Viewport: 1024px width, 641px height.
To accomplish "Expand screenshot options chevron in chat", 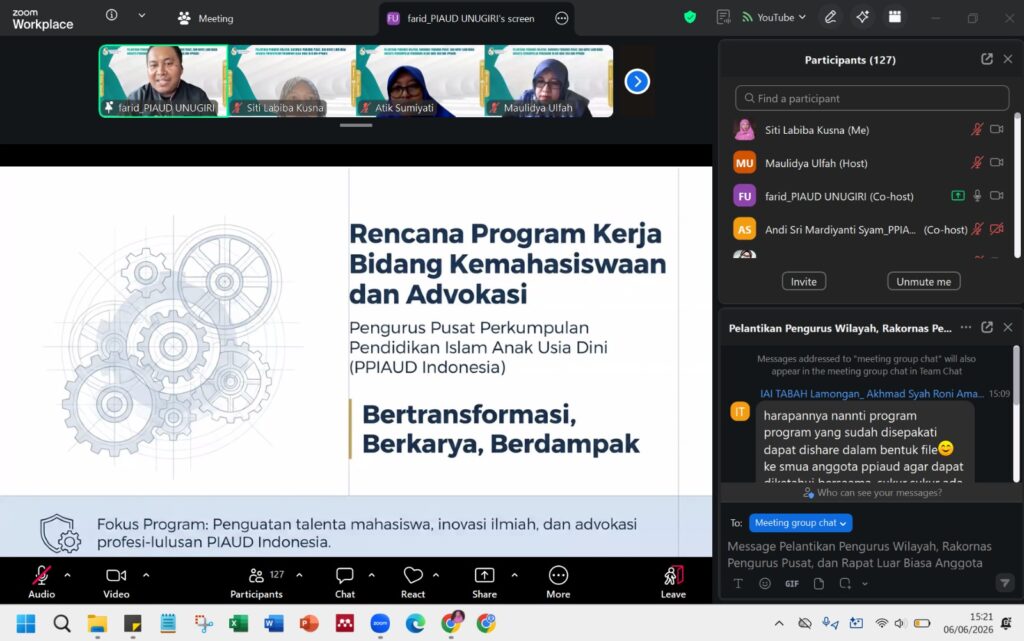I will [x=865, y=584].
